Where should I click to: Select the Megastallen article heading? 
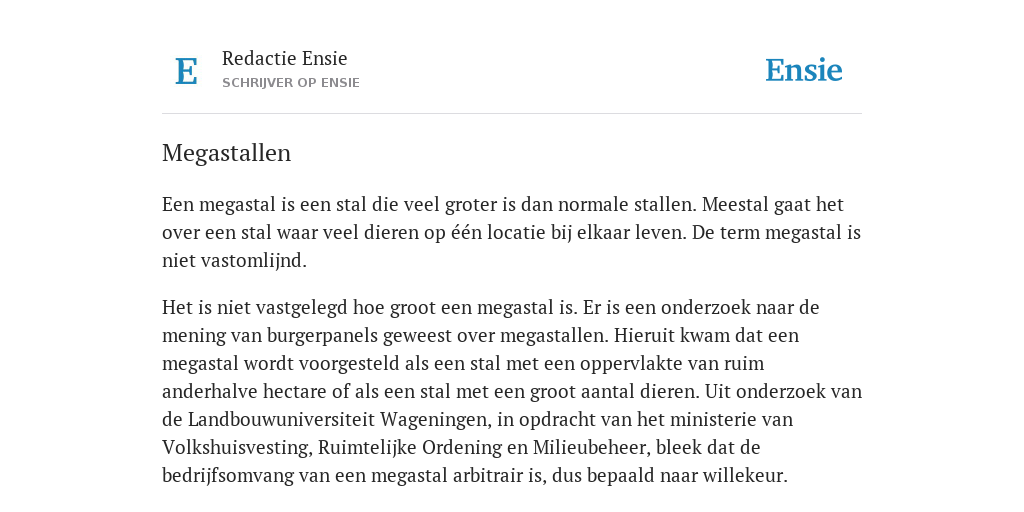227,153
